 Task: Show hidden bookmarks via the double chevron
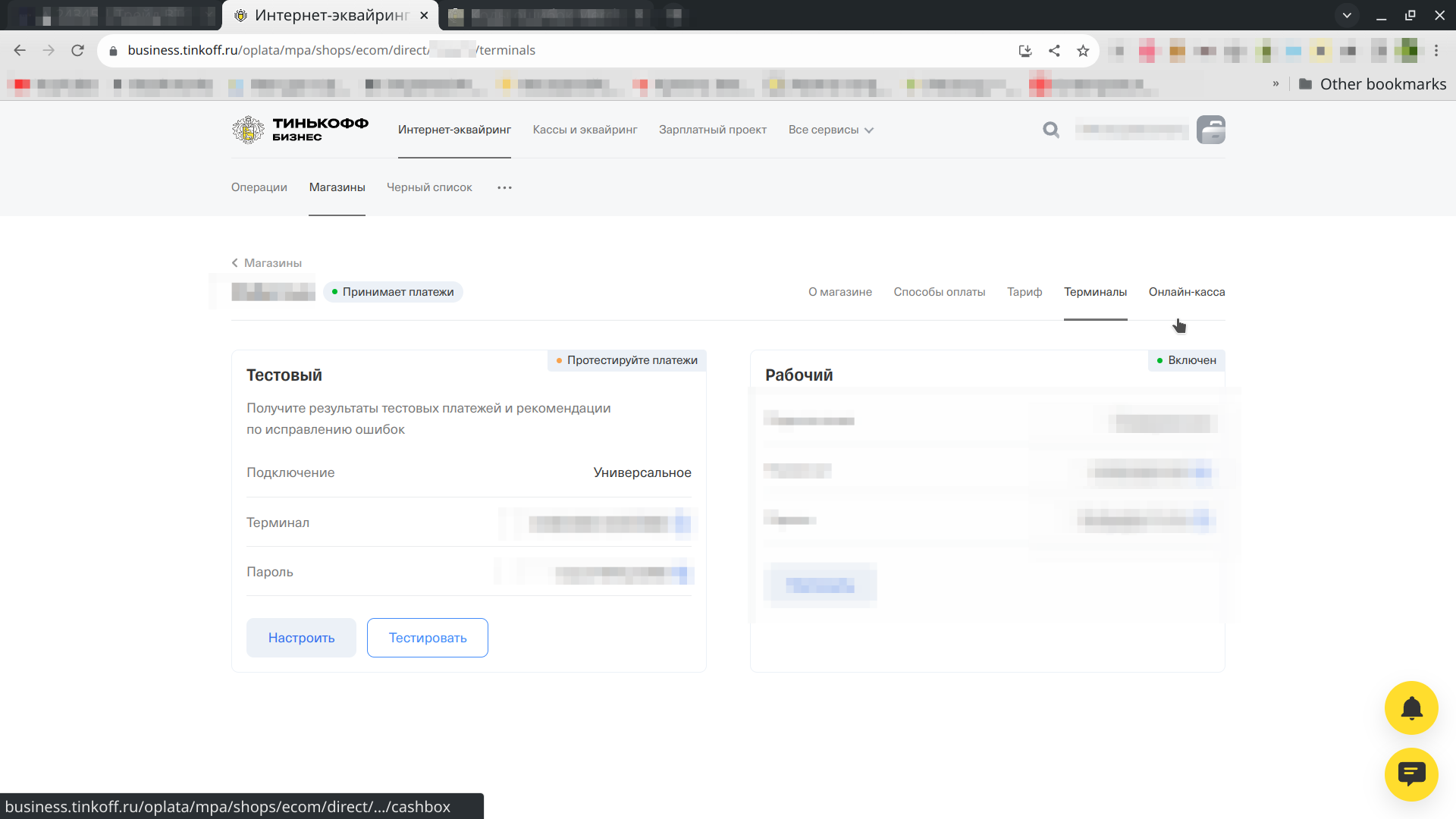tap(1276, 84)
